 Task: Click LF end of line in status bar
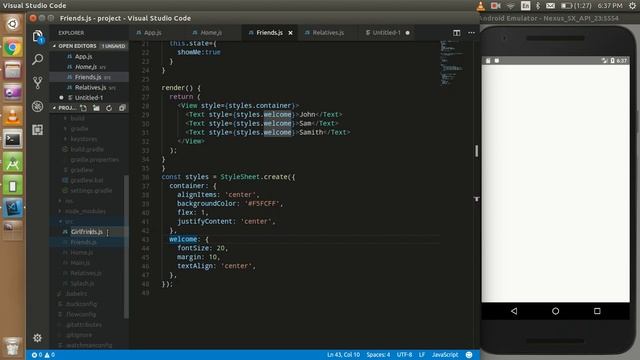coord(422,355)
